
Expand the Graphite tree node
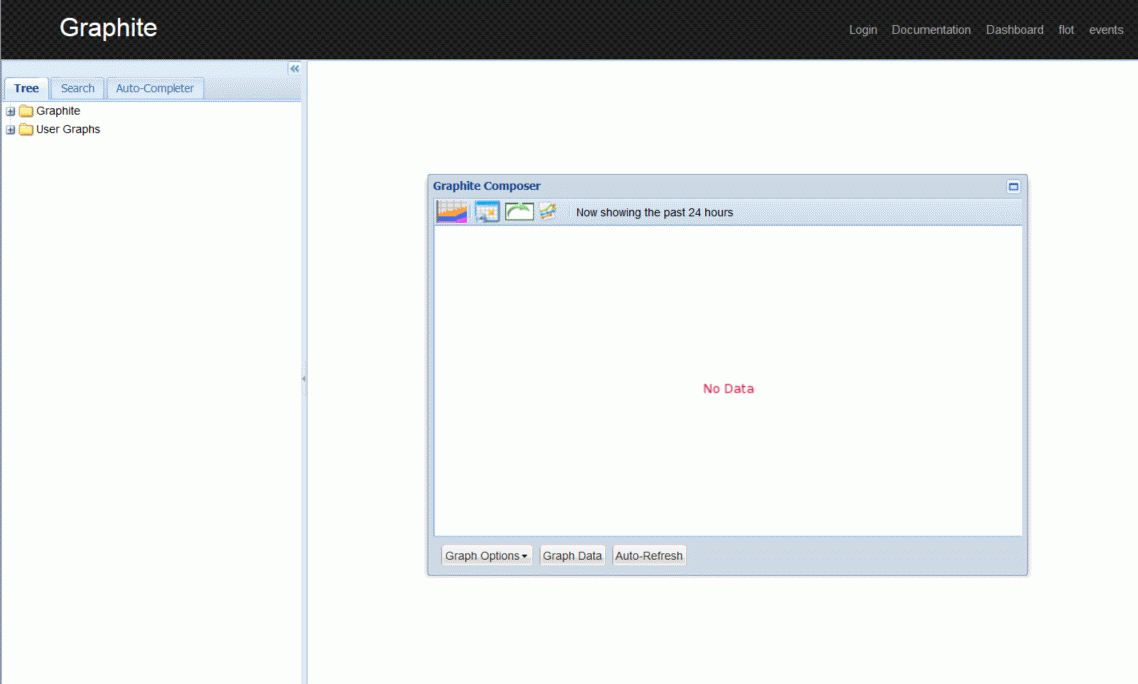(x=10, y=111)
